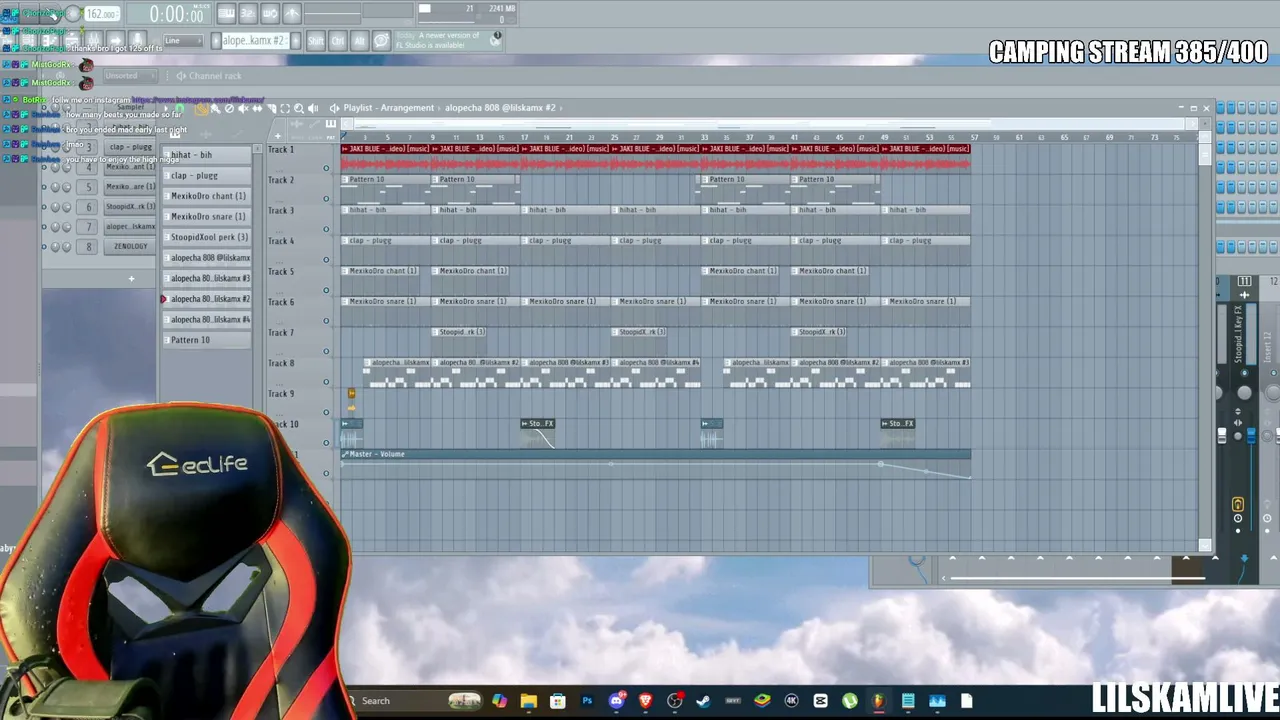Screen dimensions: 1280x720
Task: Mute Track 7 in the Playlist
Action: [x=326, y=351]
